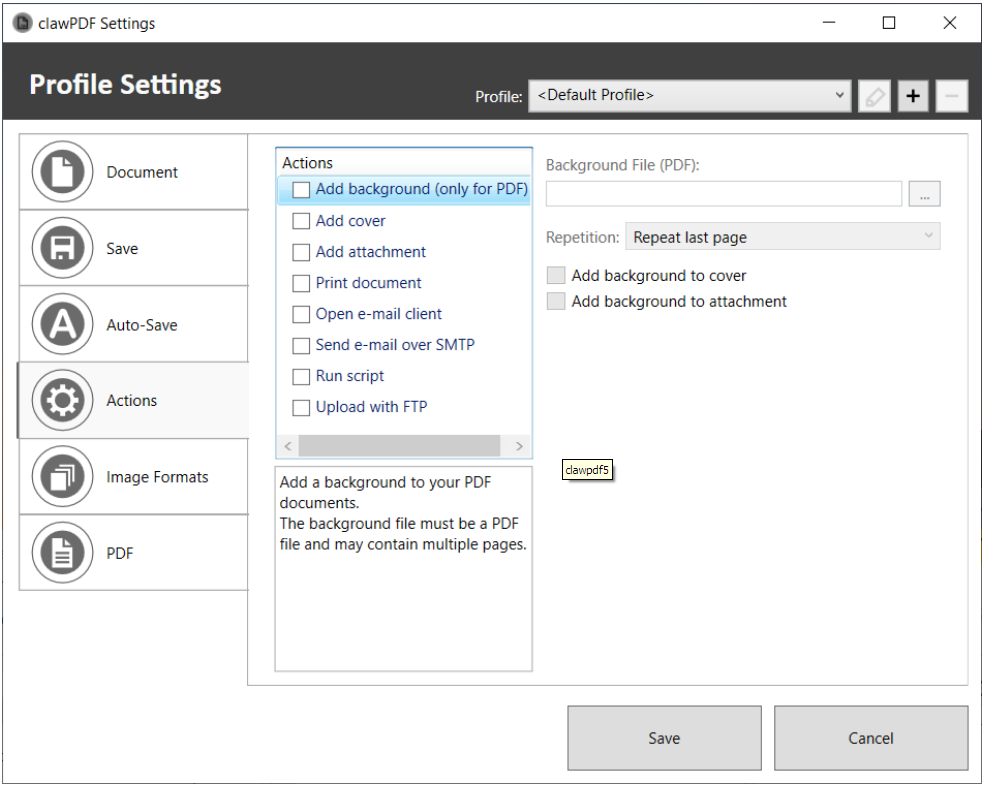The image size is (985, 785).
Task: Click the Save floppy disk icon
Action: click(62, 248)
